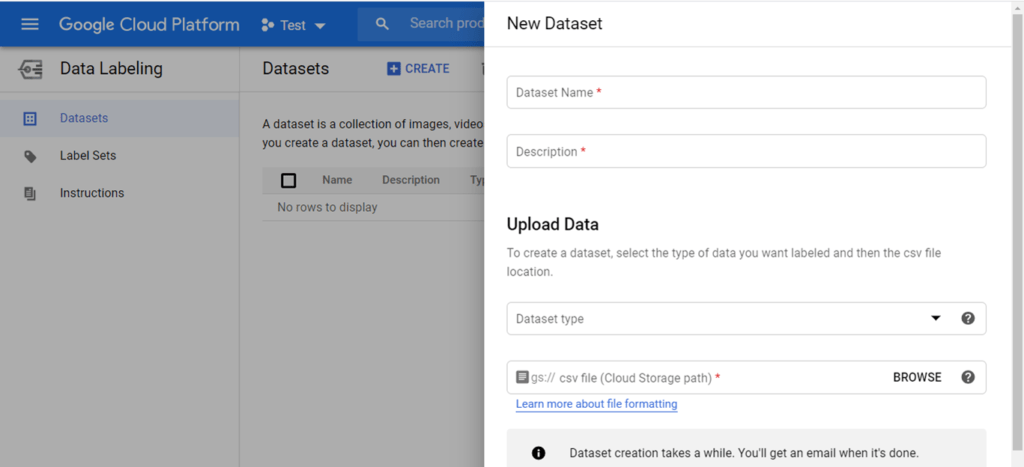Screen dimensions: 1024x467
Task: Click the Upload Data heading
Action: click(552, 224)
